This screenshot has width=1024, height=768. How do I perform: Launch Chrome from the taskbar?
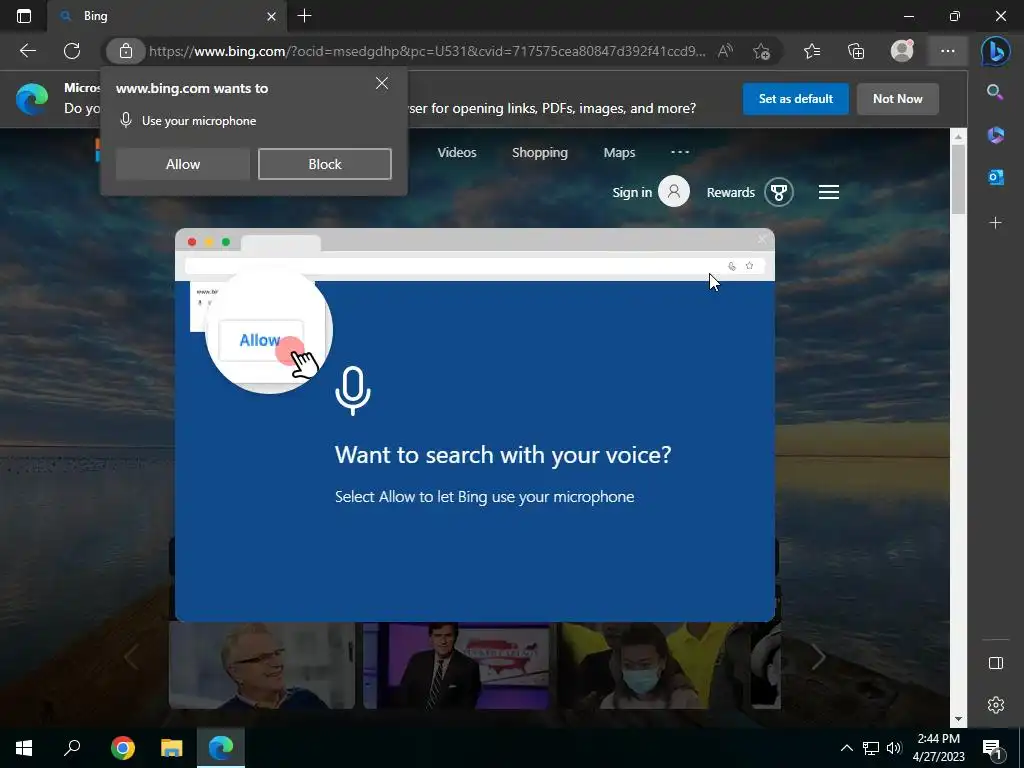tap(123, 748)
